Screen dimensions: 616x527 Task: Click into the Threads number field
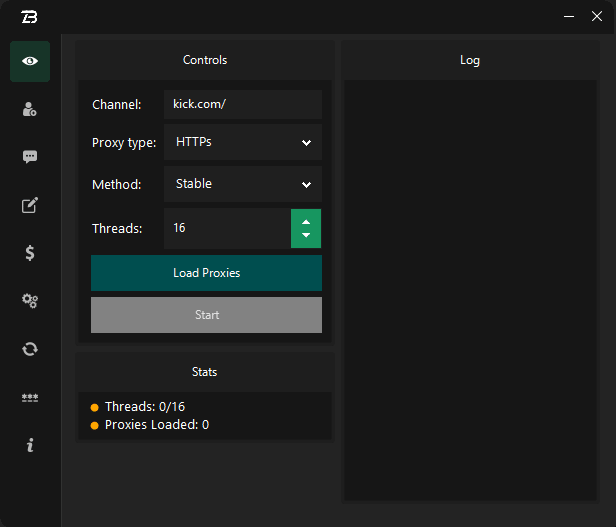point(228,228)
